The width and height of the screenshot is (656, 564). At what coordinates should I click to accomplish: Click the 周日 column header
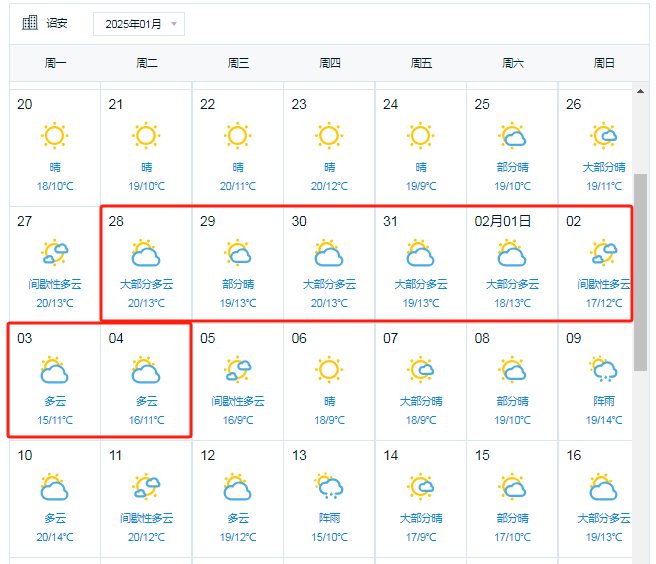click(x=604, y=63)
